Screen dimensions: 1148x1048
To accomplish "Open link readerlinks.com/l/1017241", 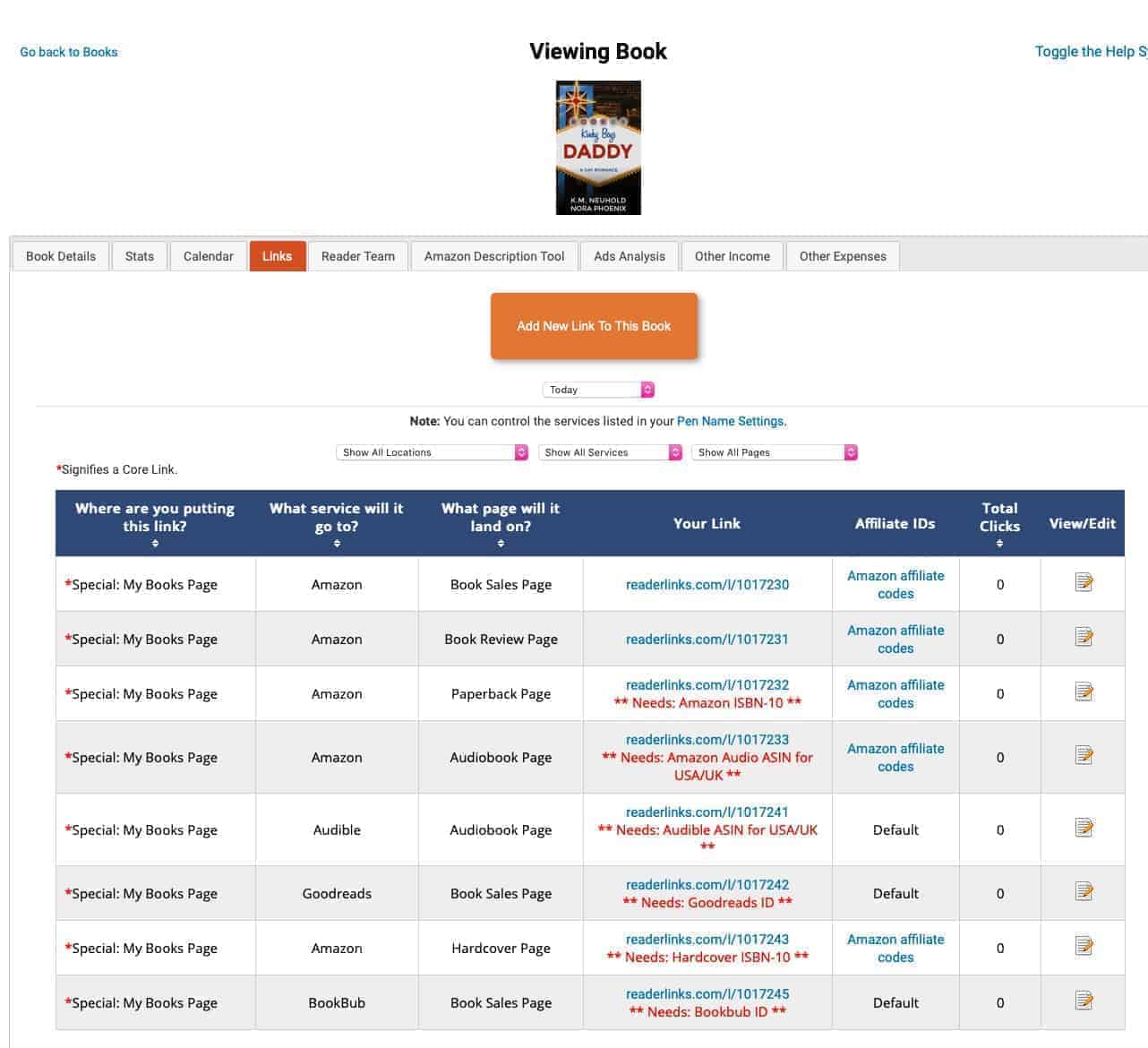I will click(x=707, y=812).
